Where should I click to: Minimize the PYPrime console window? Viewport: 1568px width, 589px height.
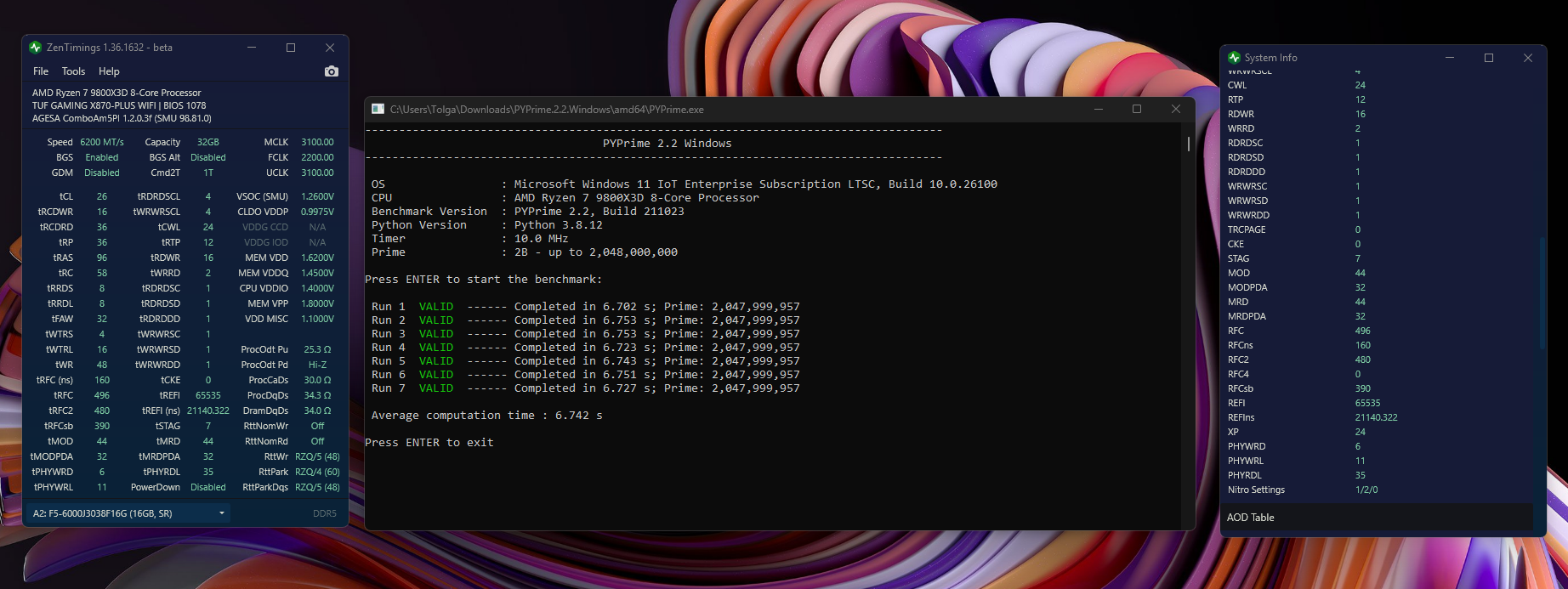1099,109
